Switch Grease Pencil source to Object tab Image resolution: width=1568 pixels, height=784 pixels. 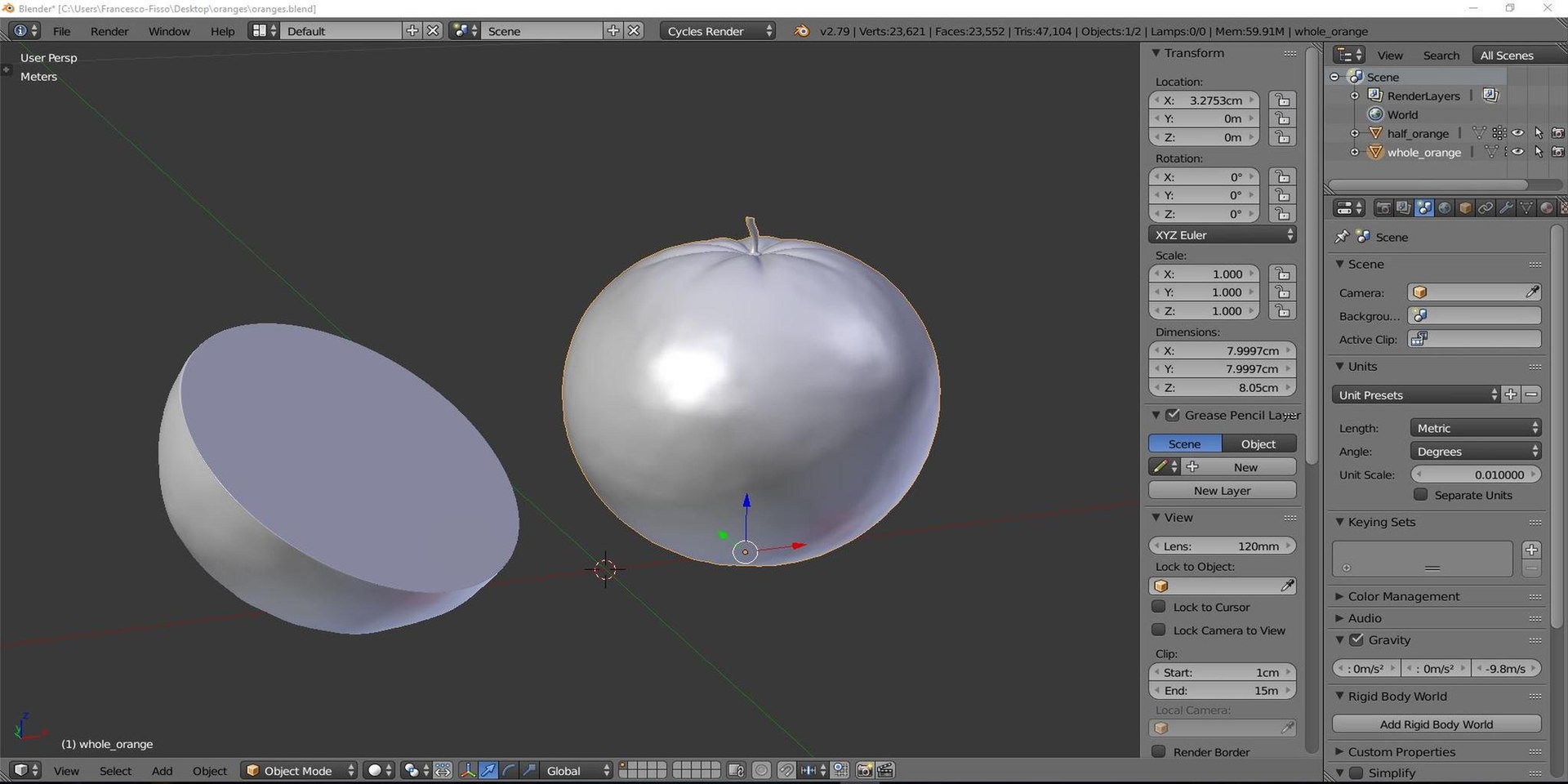pos(1258,443)
